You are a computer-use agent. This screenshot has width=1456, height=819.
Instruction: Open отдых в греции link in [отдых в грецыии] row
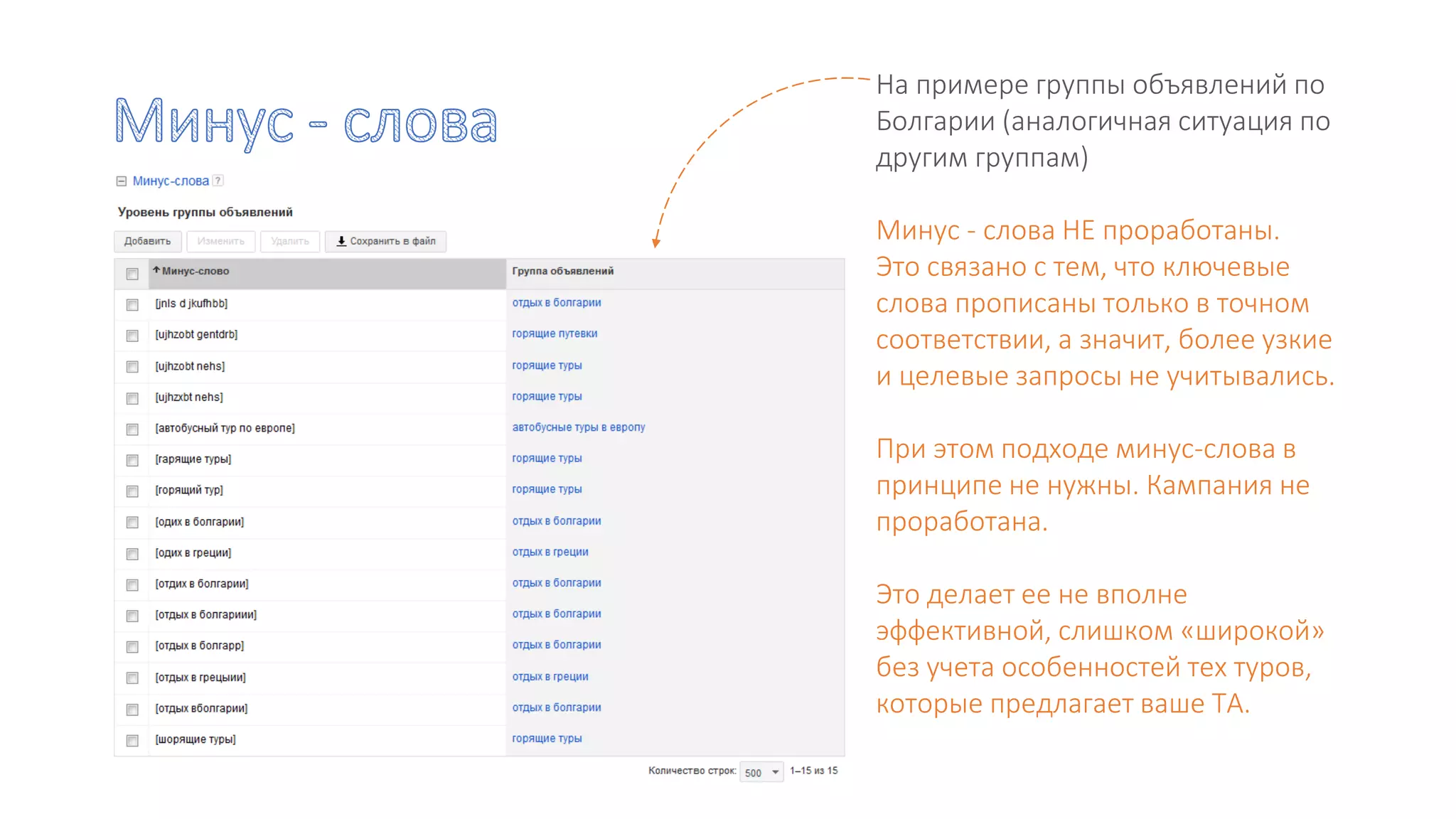point(550,677)
